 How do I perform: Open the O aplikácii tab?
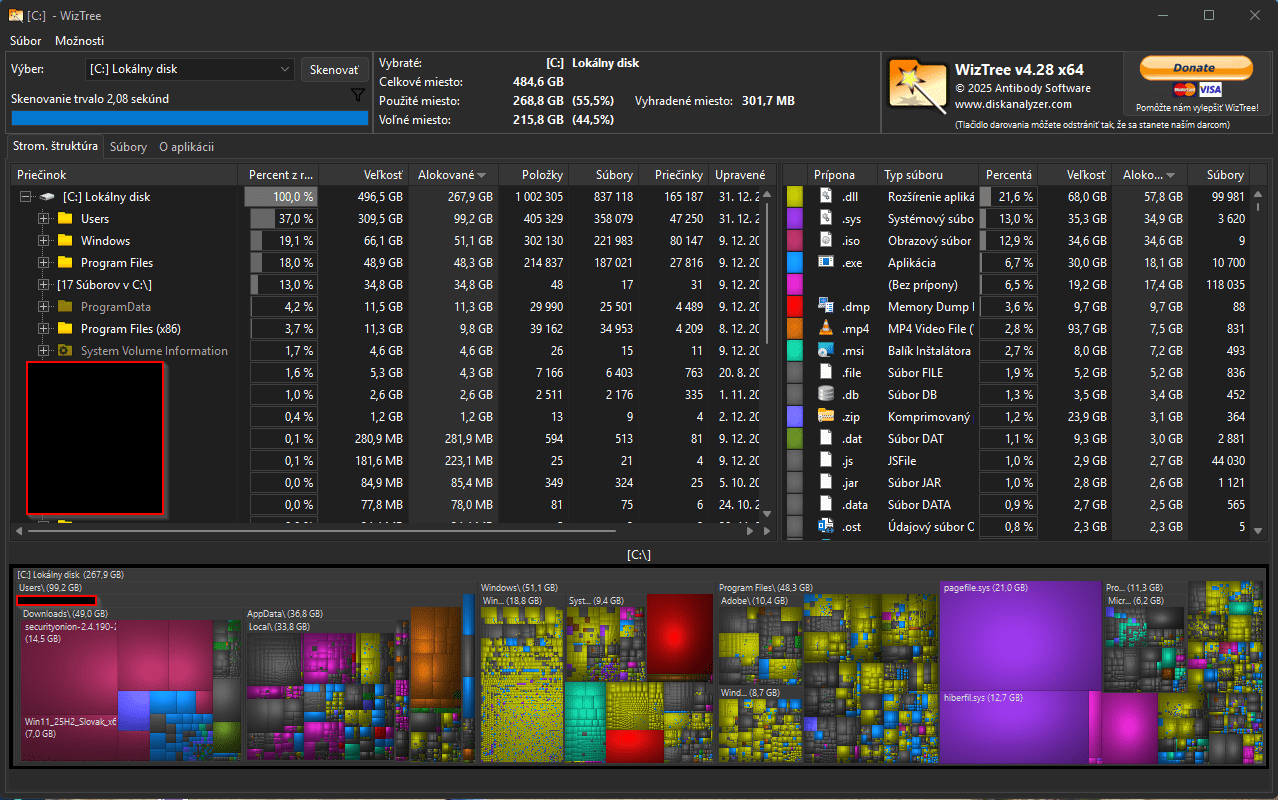pyautogui.click(x=186, y=147)
